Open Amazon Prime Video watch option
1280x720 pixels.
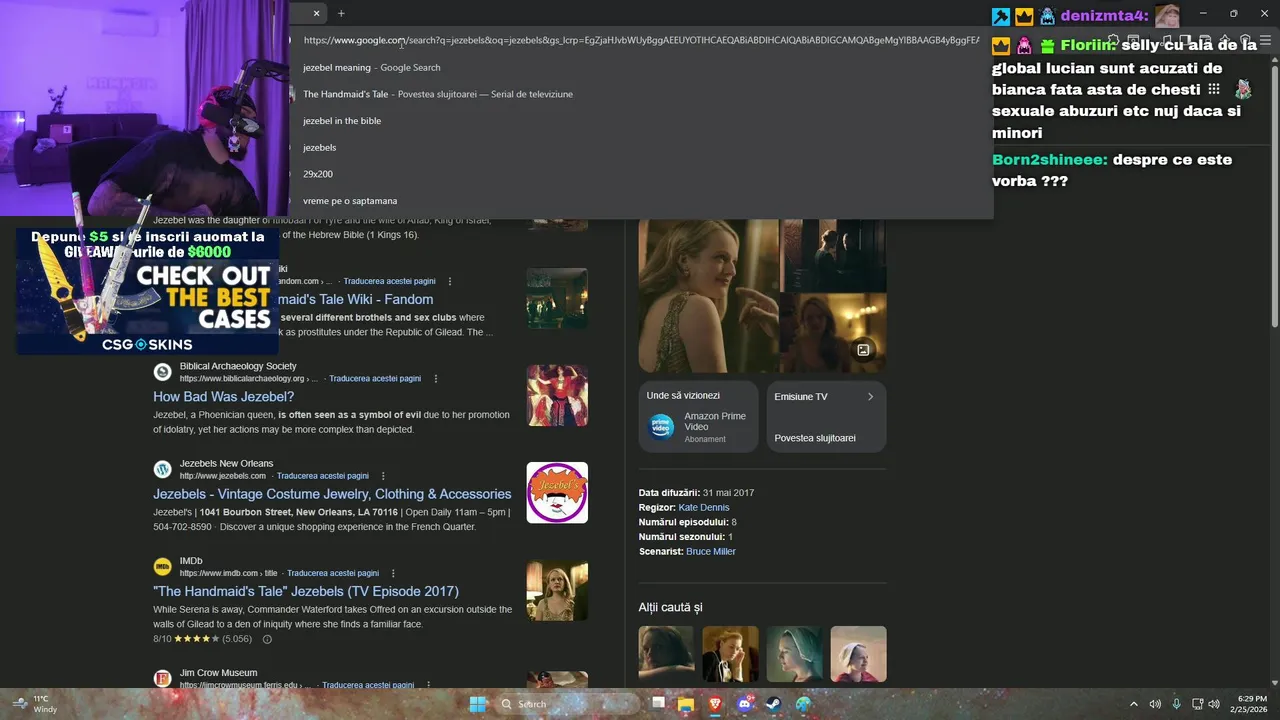pos(699,417)
